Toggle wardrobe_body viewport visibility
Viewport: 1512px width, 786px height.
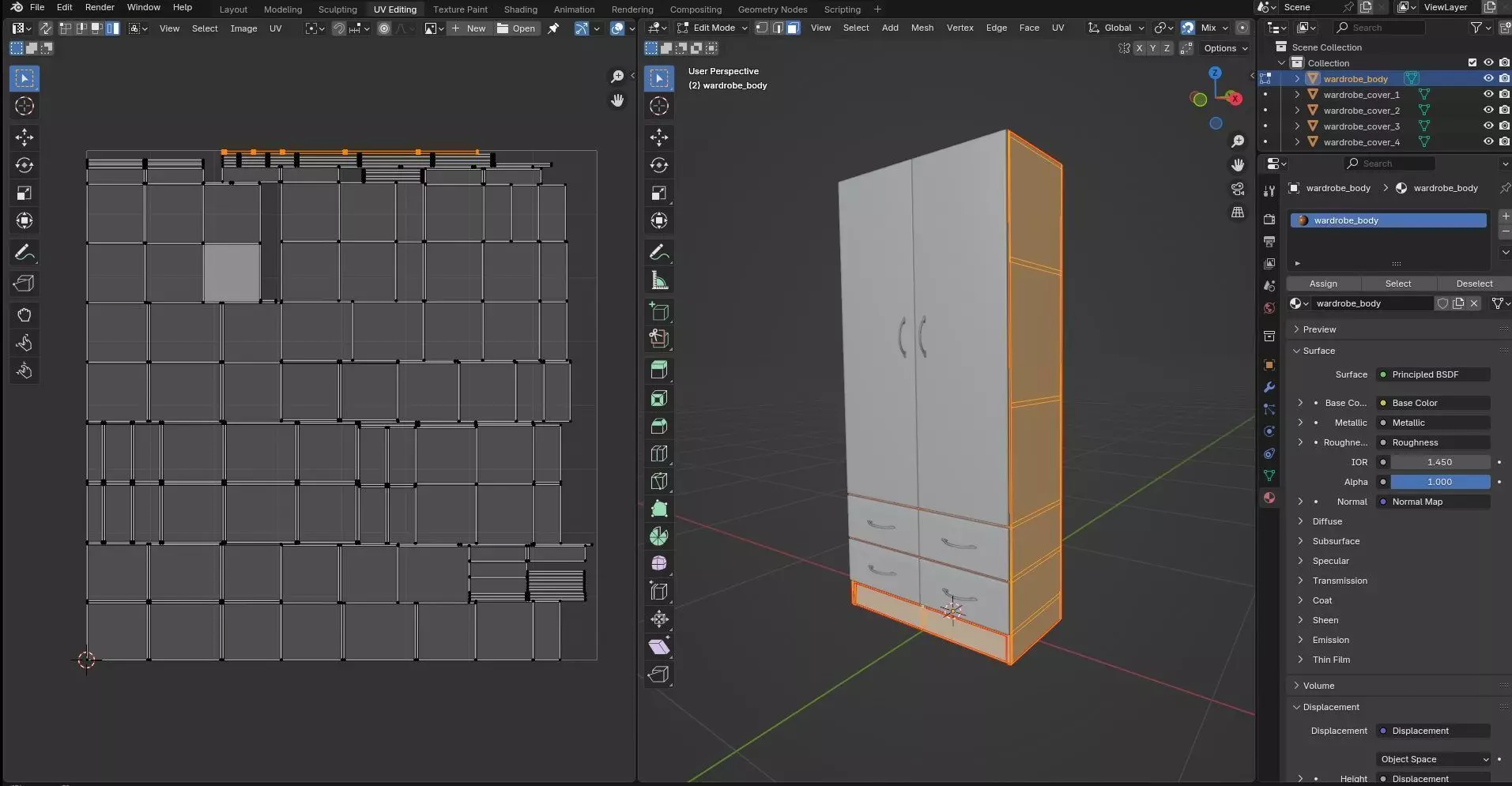point(1488,79)
